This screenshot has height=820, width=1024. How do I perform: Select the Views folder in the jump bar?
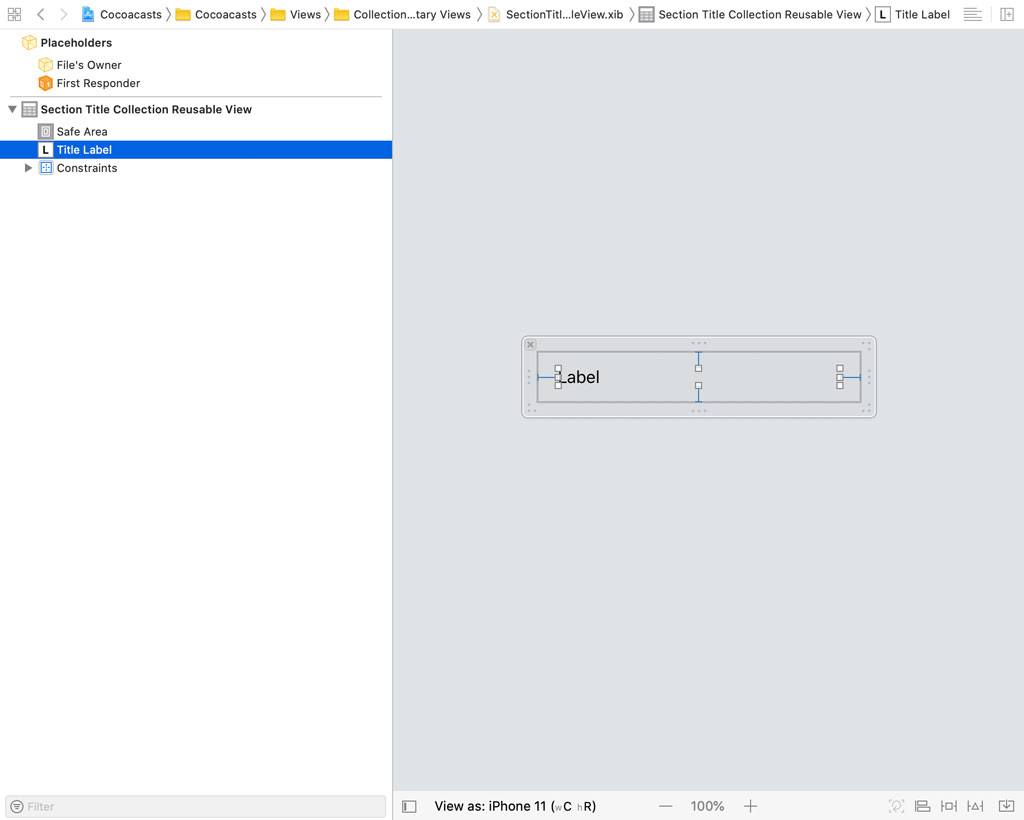305,14
